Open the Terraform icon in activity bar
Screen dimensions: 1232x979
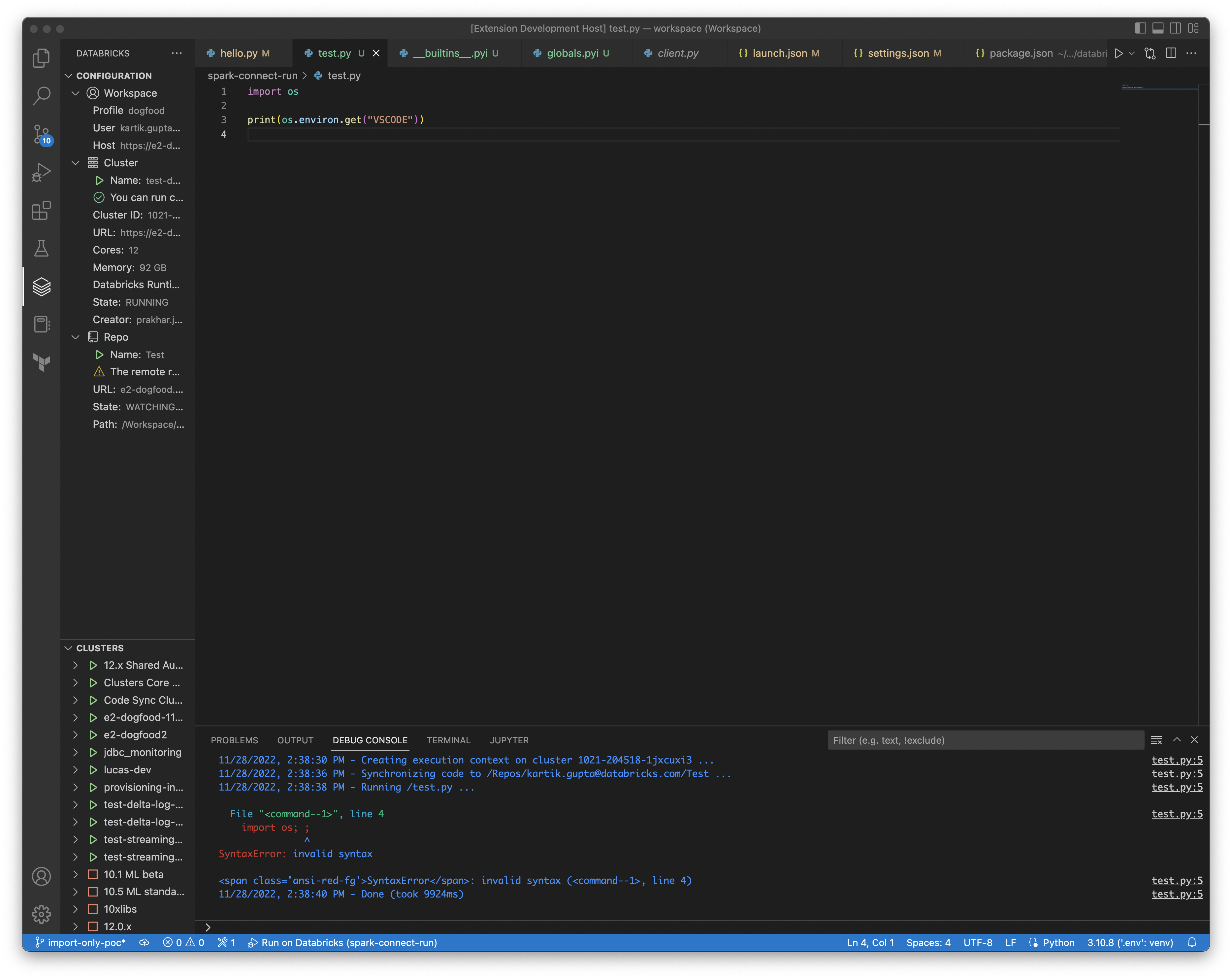41,362
